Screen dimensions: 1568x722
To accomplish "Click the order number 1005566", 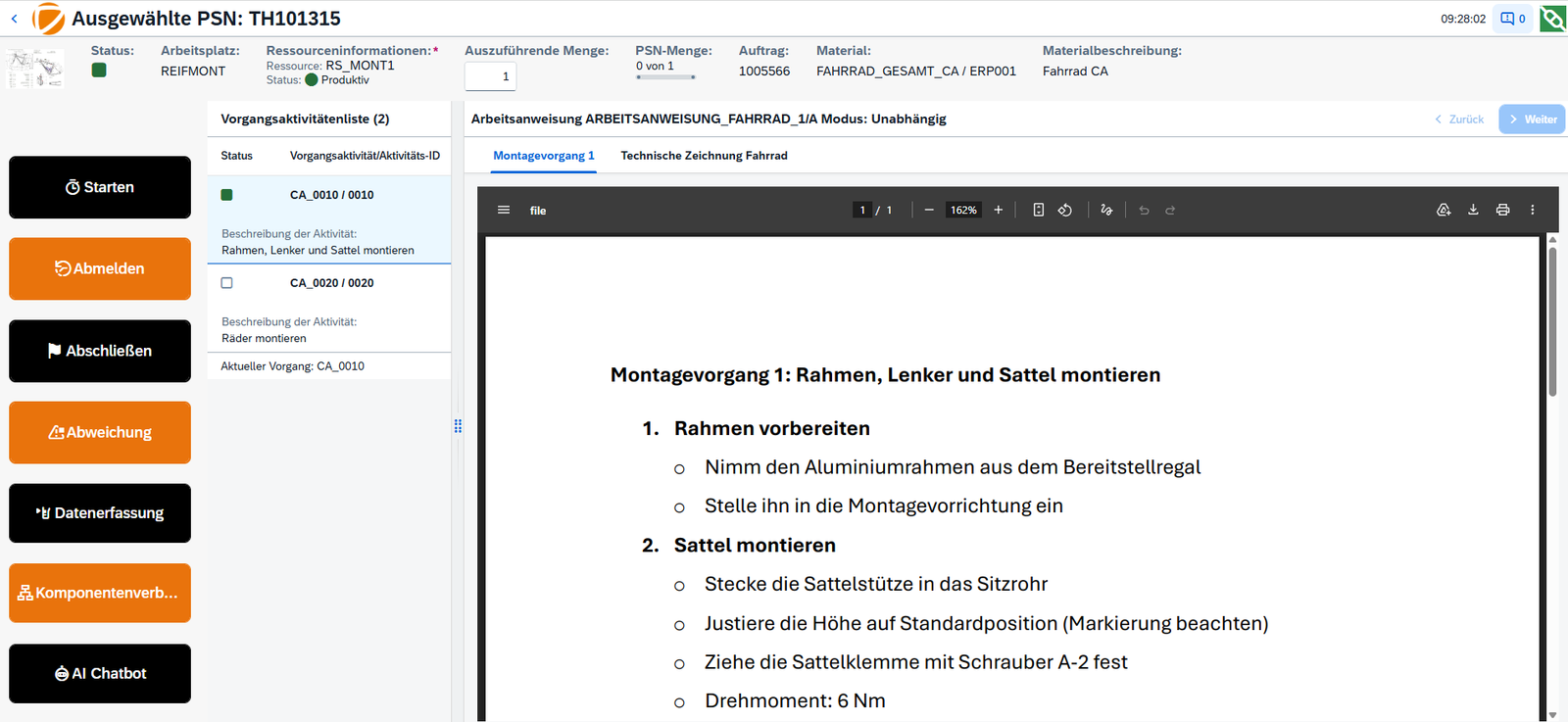I will [764, 72].
